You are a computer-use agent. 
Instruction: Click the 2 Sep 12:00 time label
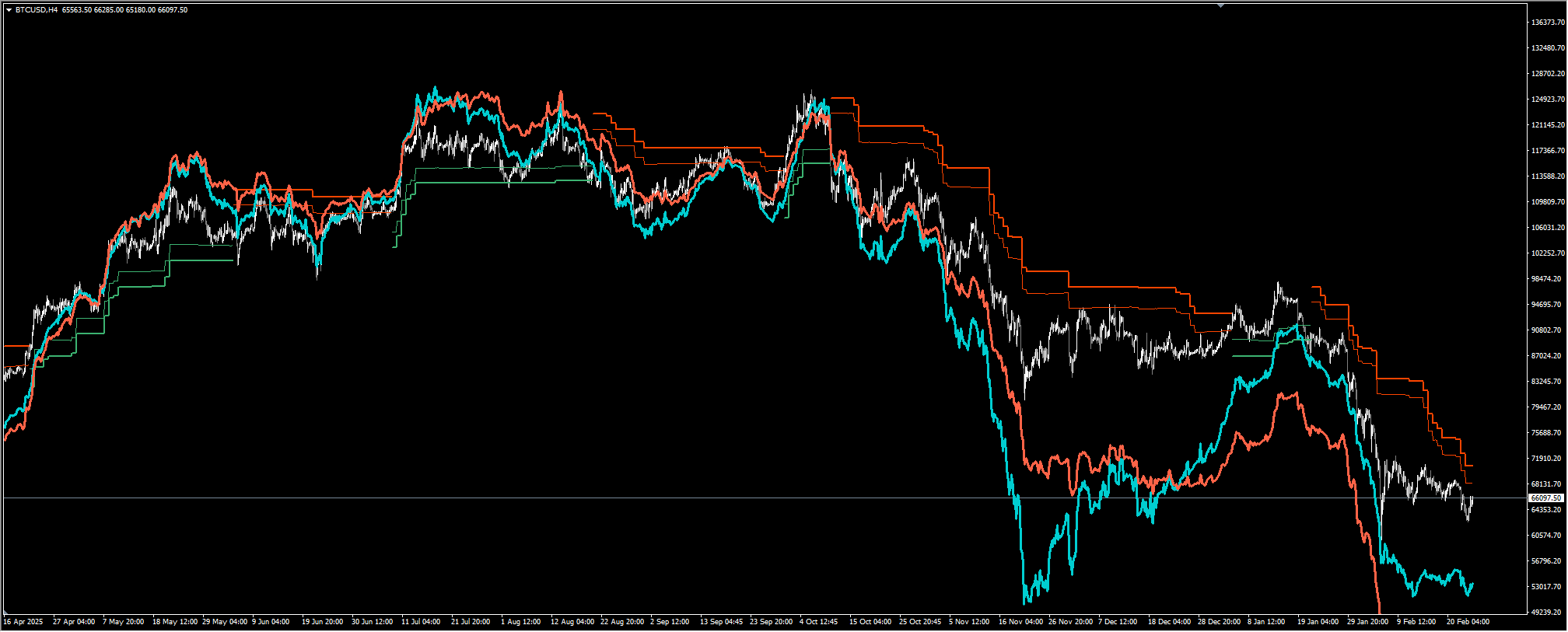(670, 622)
